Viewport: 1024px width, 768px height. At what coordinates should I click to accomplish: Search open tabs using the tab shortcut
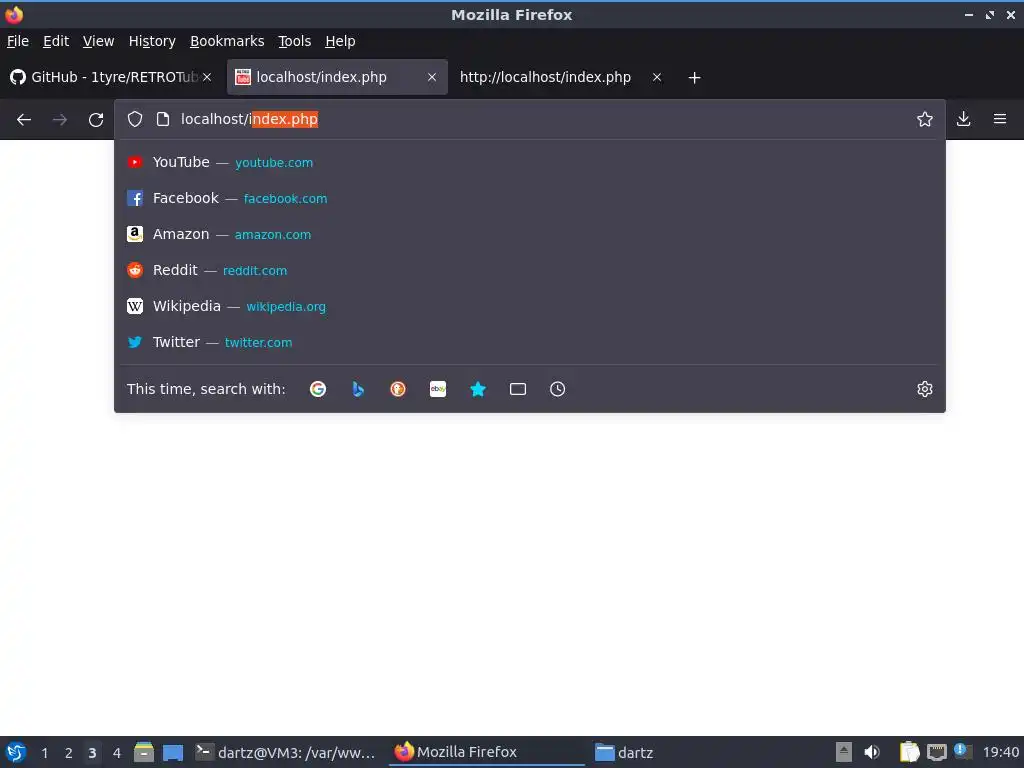(x=518, y=389)
